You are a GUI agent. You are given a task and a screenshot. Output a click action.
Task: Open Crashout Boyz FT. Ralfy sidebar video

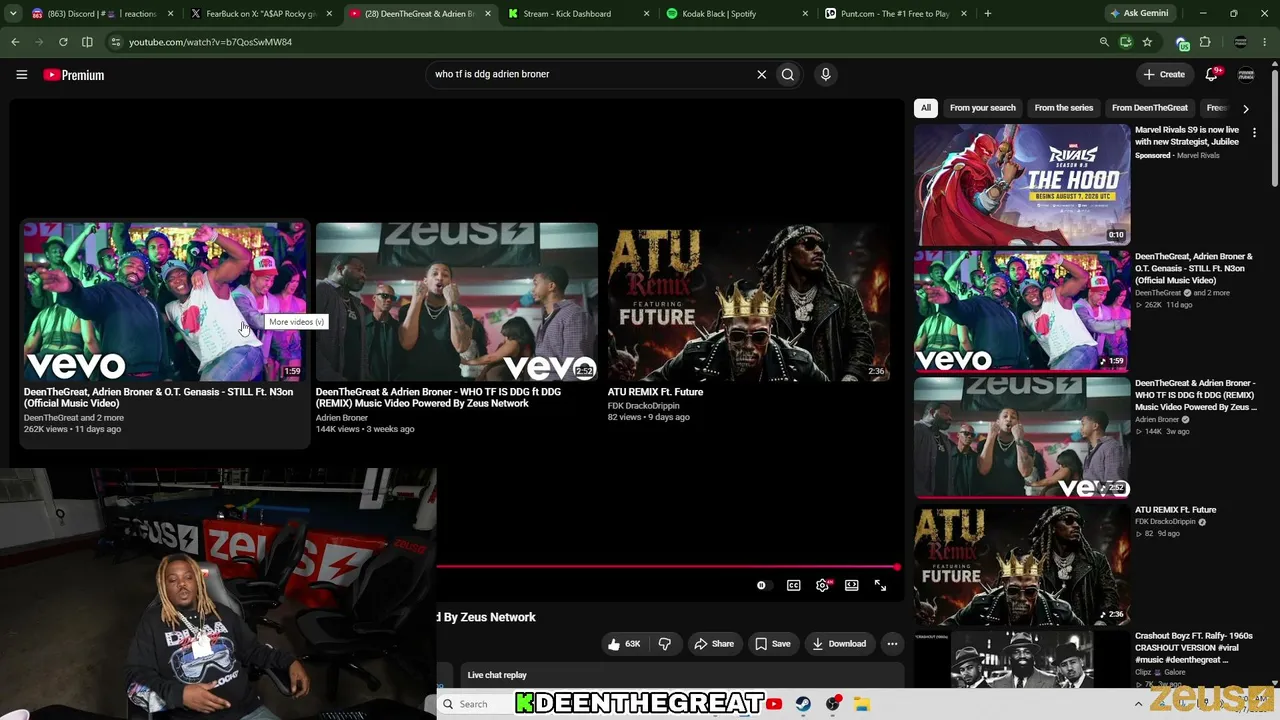point(1193,648)
